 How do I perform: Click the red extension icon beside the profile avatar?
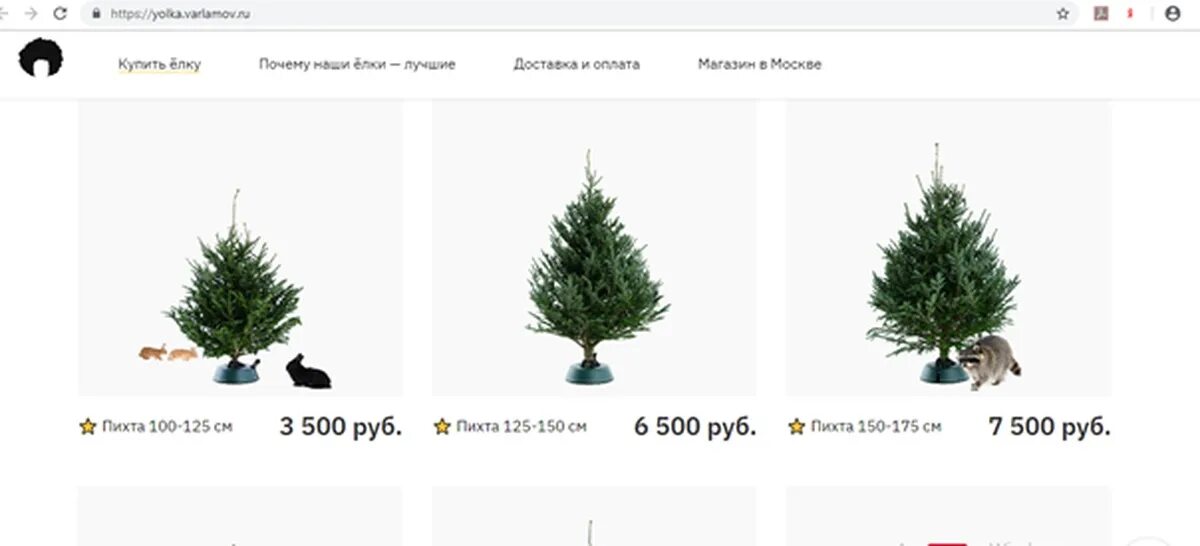[1131, 14]
